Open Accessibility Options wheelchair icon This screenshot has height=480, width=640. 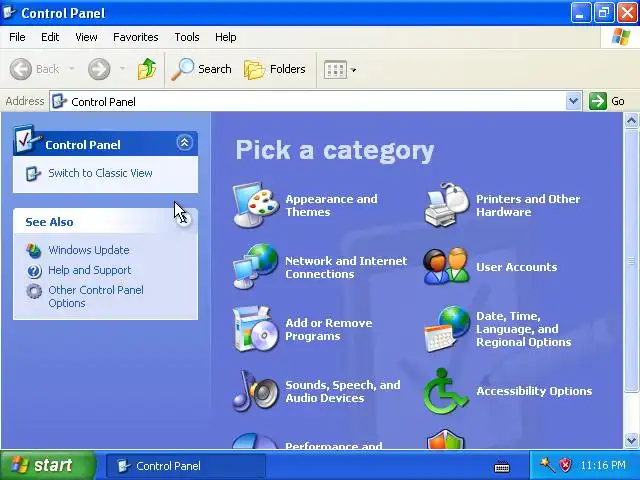(446, 391)
